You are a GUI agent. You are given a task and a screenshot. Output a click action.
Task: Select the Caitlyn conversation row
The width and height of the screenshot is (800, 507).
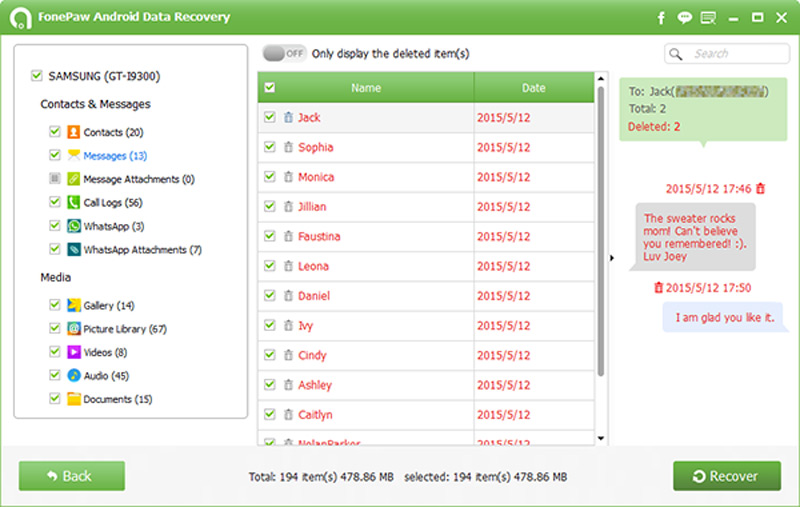(426, 414)
